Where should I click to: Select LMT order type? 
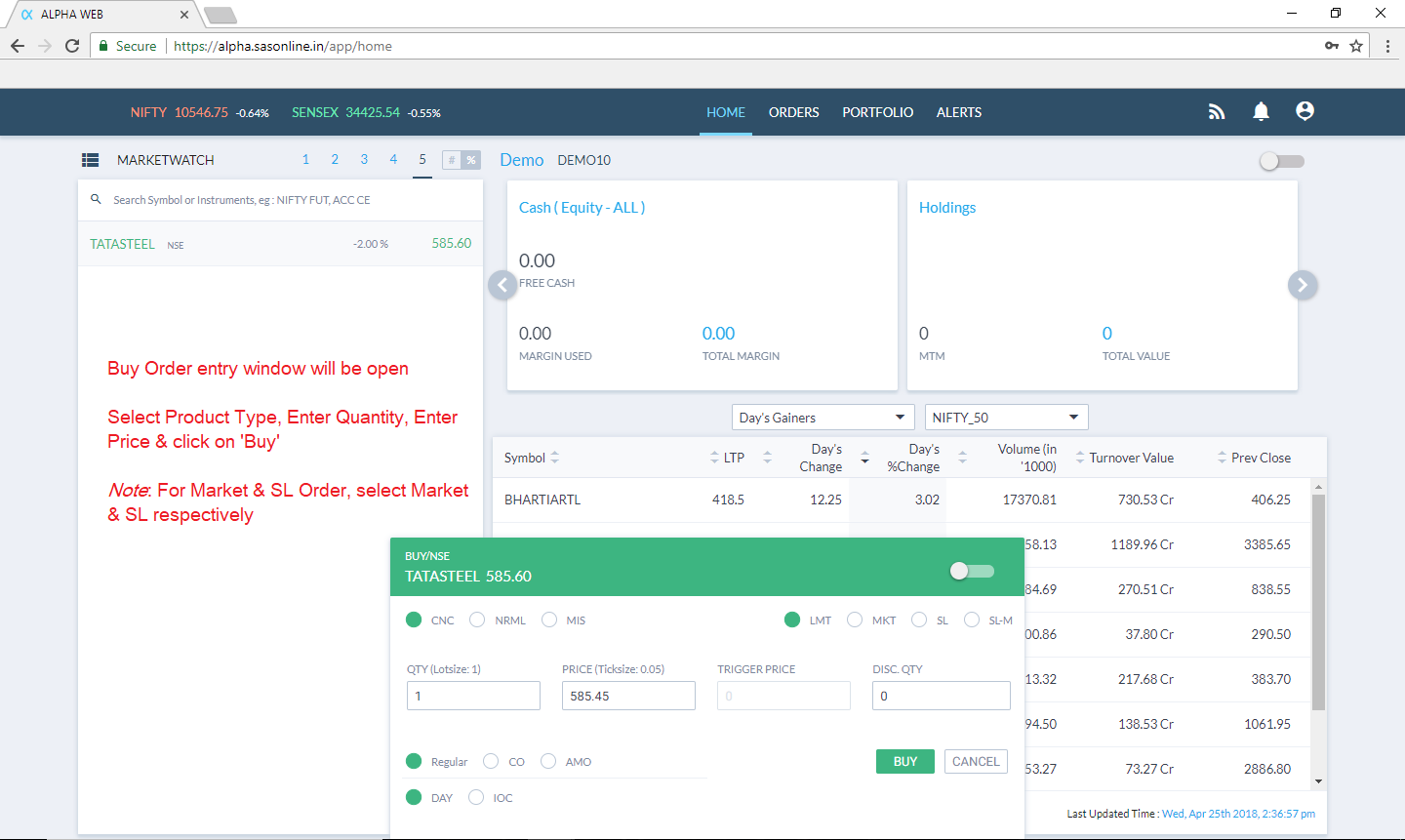point(792,620)
